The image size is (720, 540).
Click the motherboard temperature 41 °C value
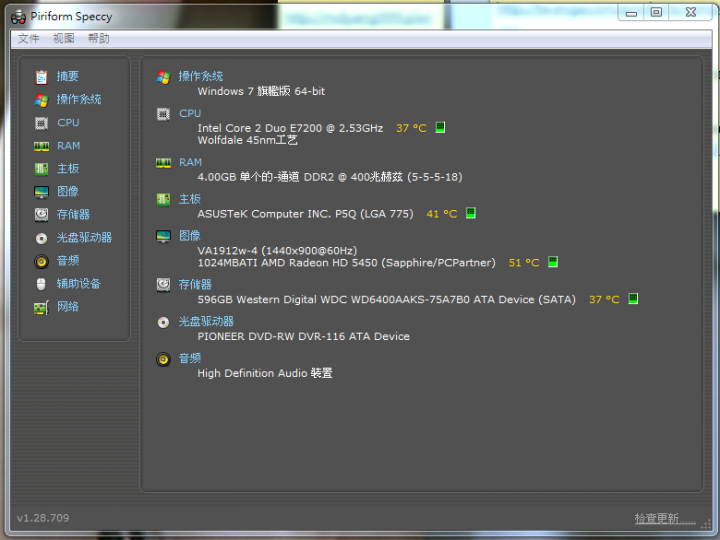coord(442,214)
